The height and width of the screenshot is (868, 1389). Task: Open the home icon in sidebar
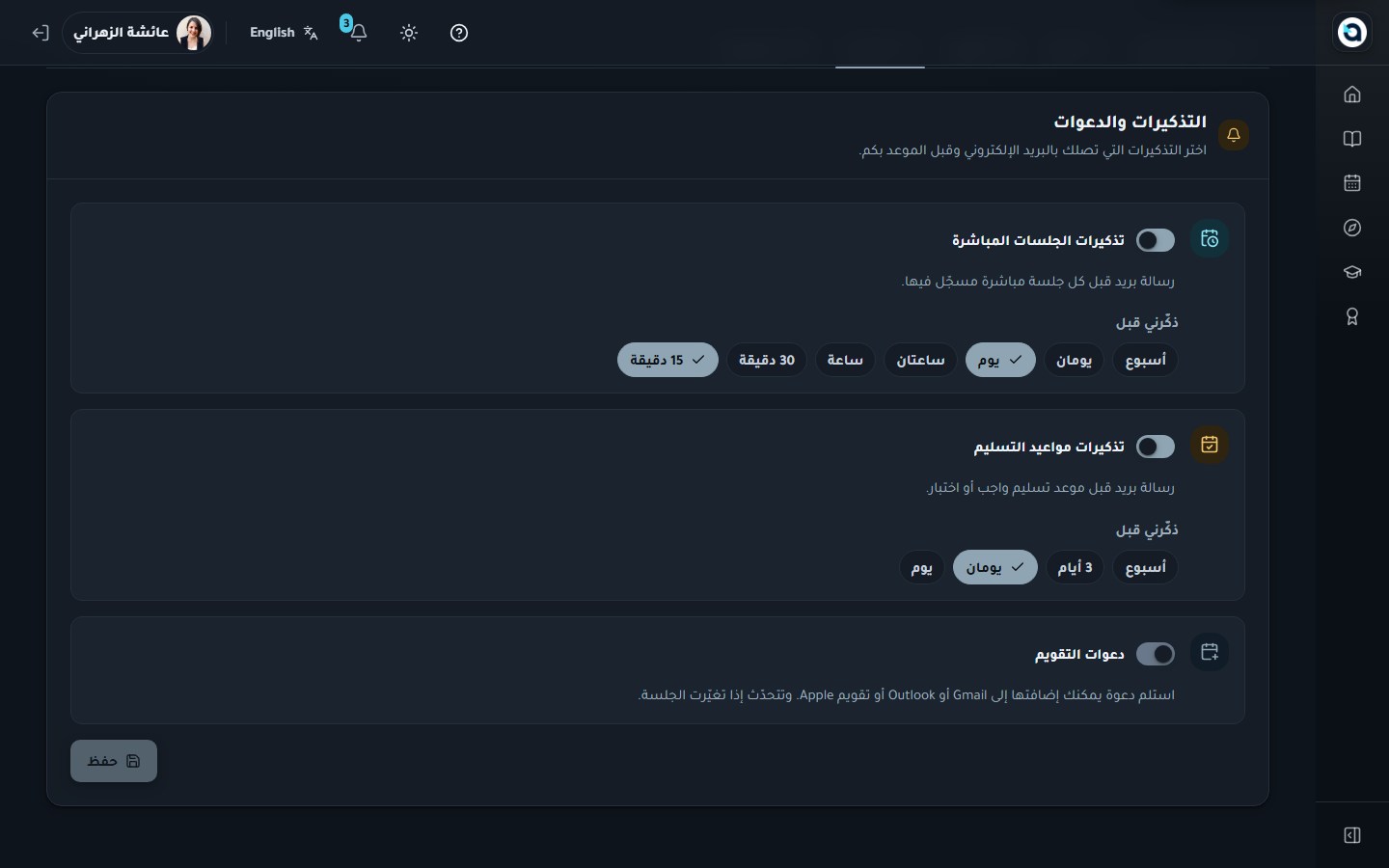[x=1352, y=95]
